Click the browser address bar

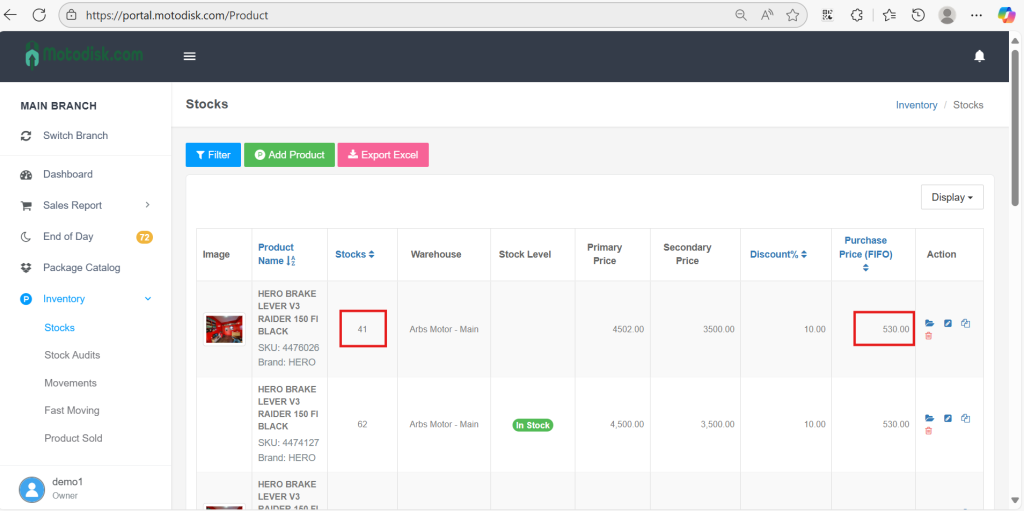(400, 15)
